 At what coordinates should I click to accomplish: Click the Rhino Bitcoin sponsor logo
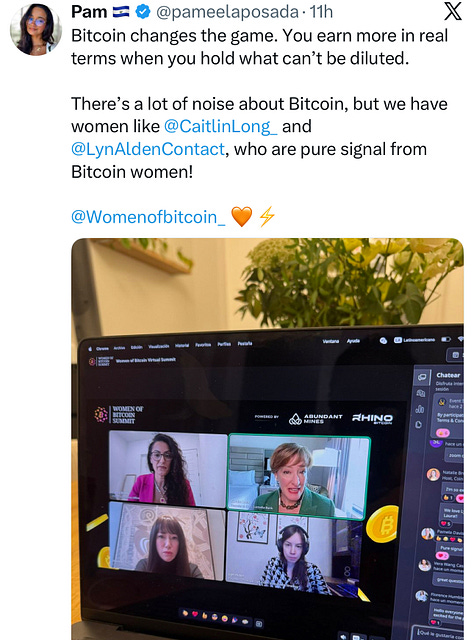click(372, 418)
